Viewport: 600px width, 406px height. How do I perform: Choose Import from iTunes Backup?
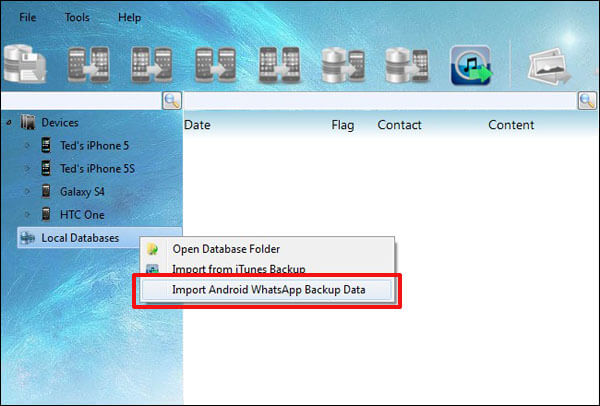pos(239,269)
